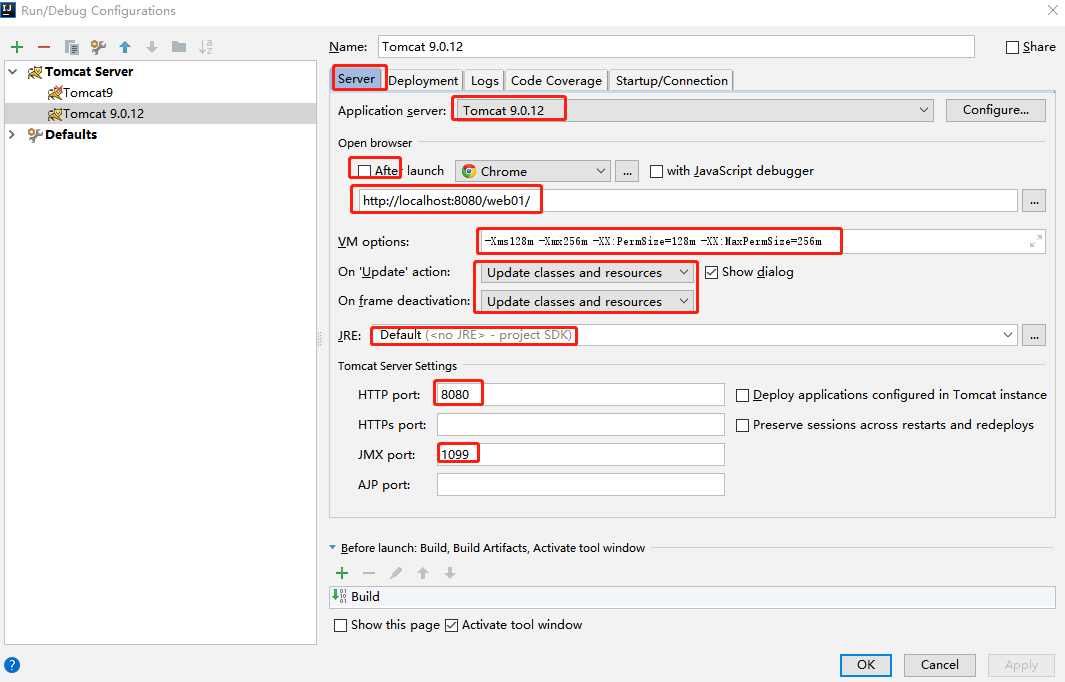Click Chrome icon in browser dropdown
The height and width of the screenshot is (682, 1065).
coord(469,171)
